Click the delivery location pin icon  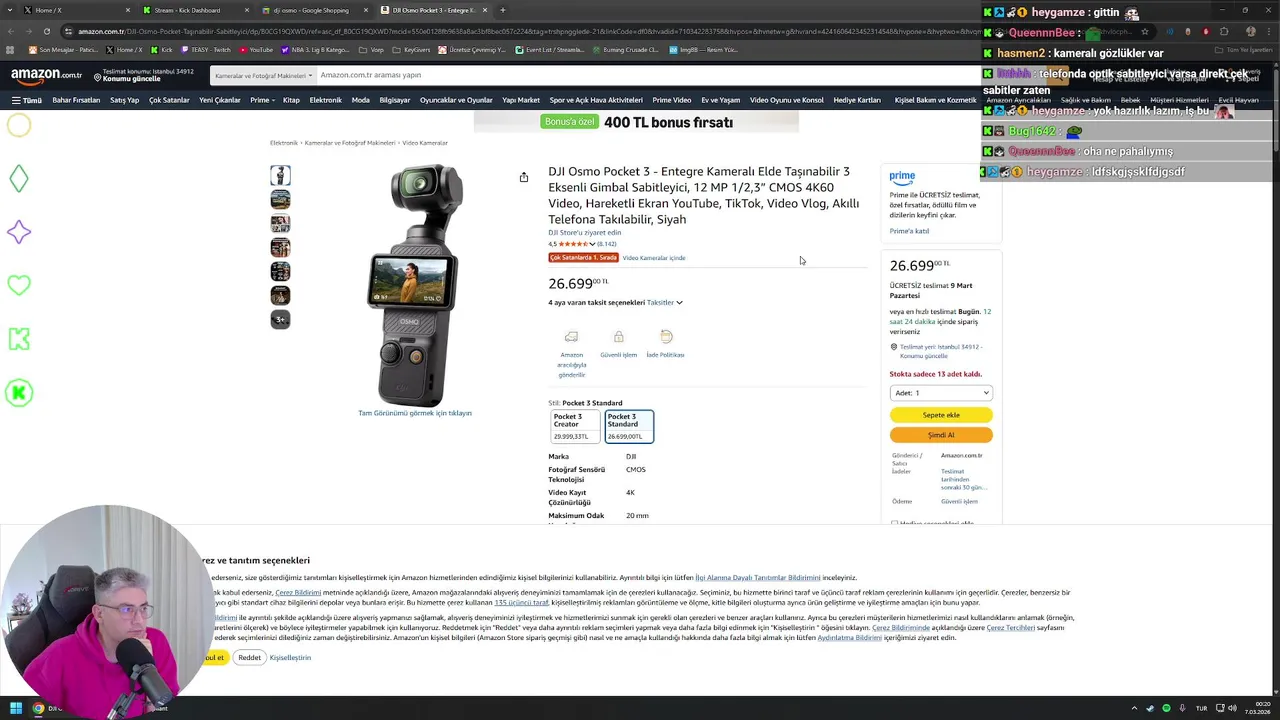[98, 76]
